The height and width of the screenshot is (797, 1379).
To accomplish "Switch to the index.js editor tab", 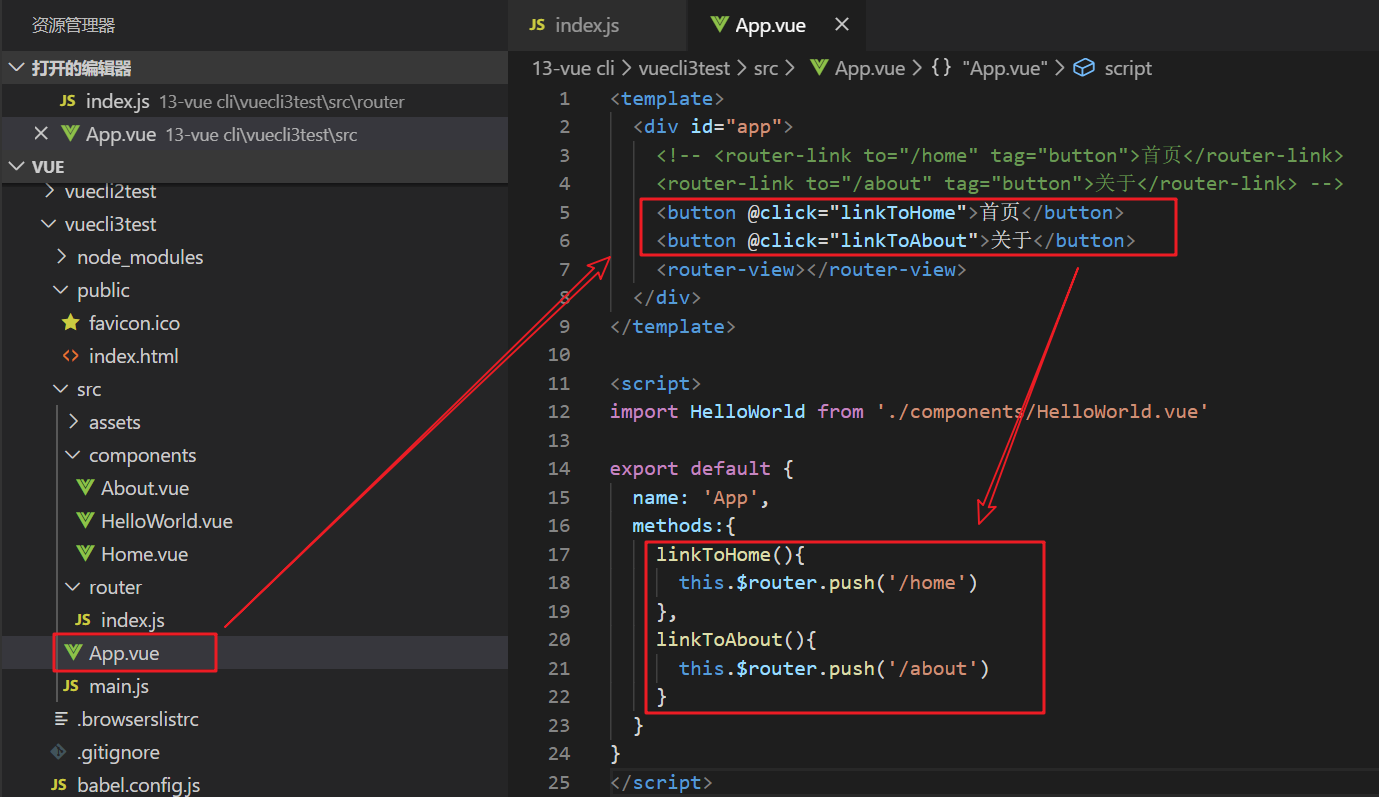I will tap(587, 25).
